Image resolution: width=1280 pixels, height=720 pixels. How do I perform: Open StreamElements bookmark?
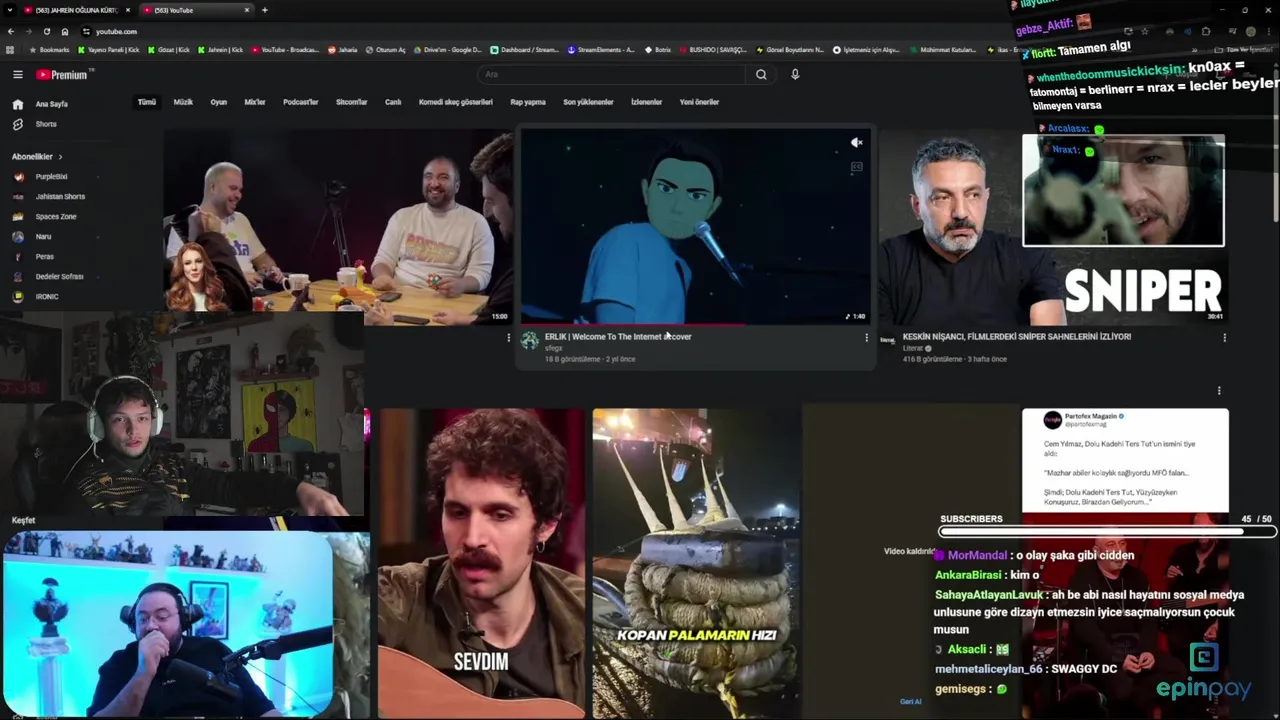pos(601,49)
